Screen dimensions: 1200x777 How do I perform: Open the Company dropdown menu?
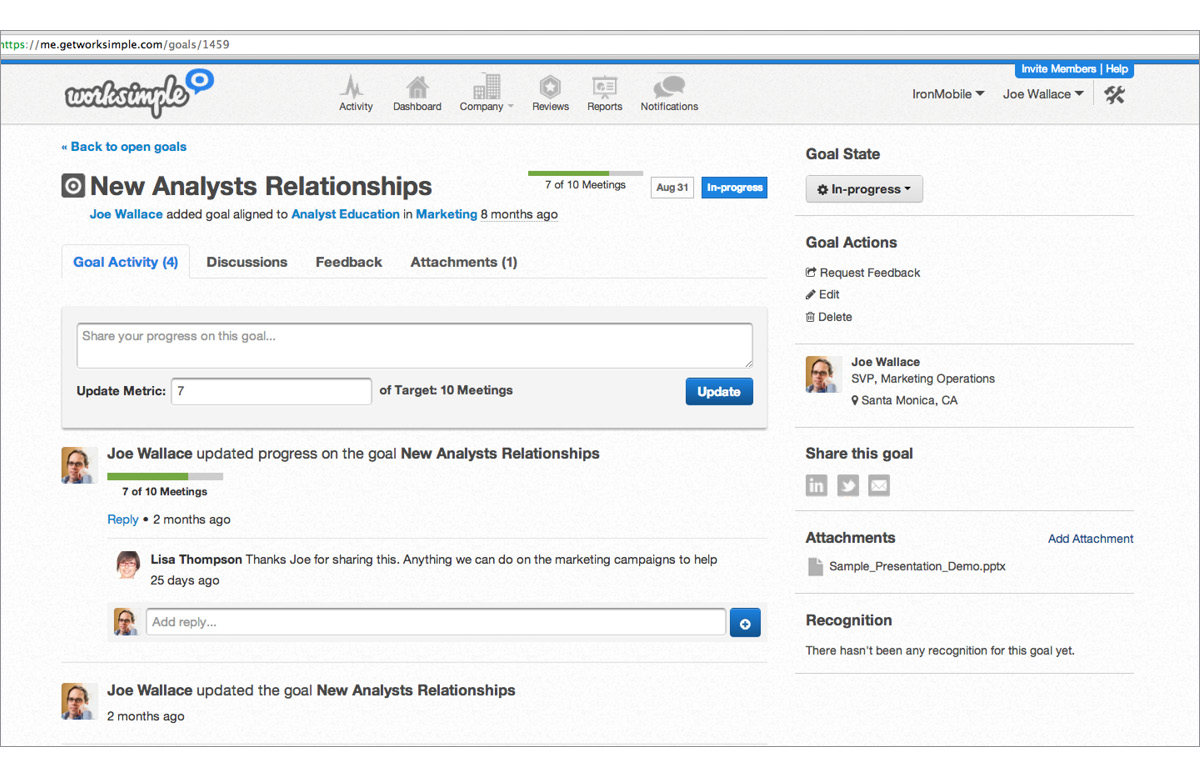(x=486, y=93)
